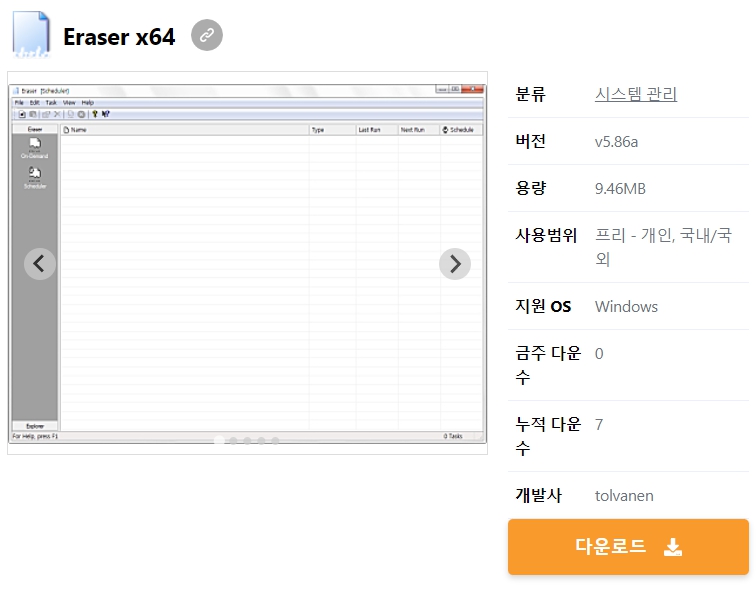Click the download arrow icon on the orange button
The image size is (756, 591).
tap(673, 547)
